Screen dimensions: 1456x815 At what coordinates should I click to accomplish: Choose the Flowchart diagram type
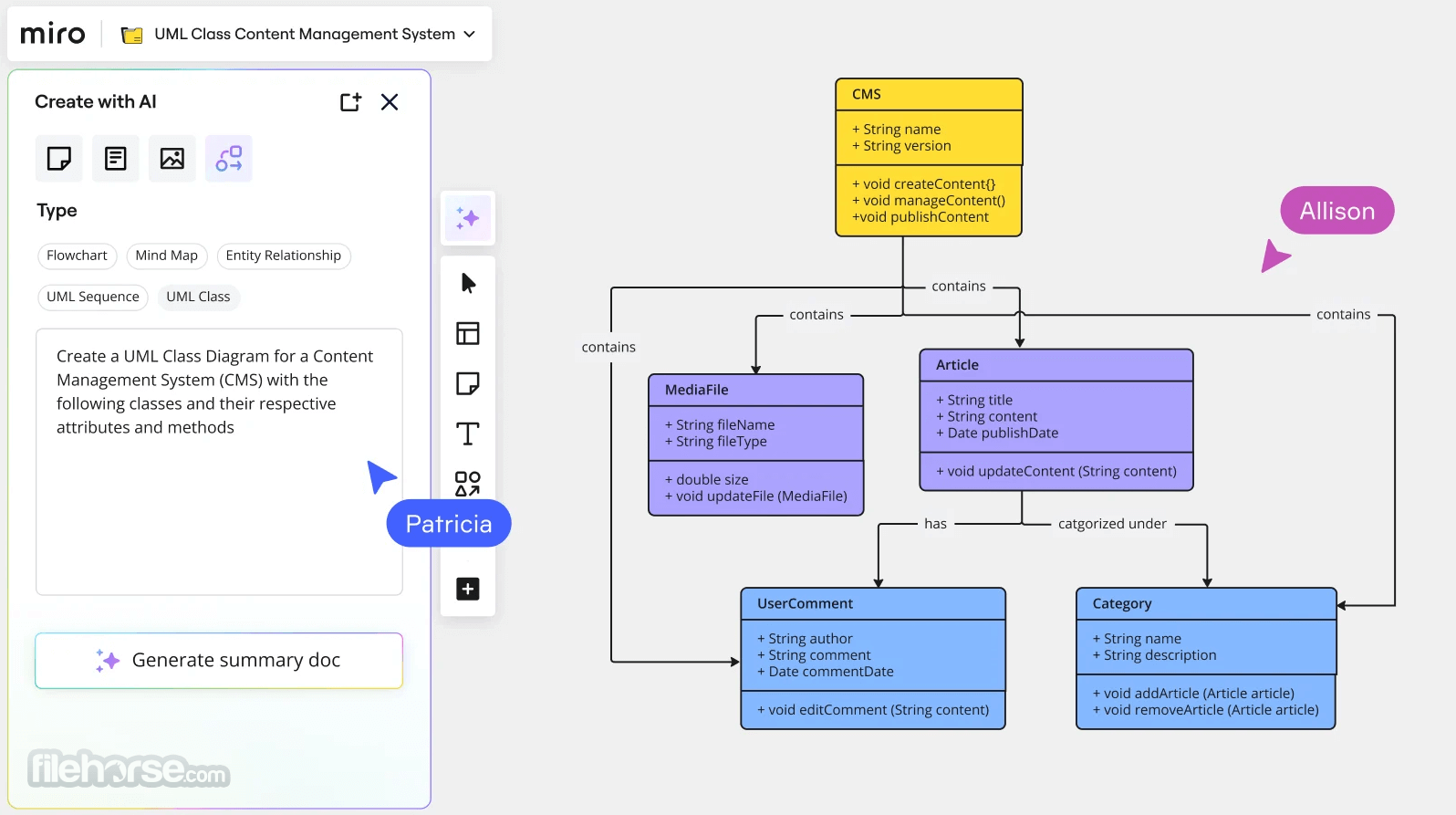pyautogui.click(x=77, y=256)
